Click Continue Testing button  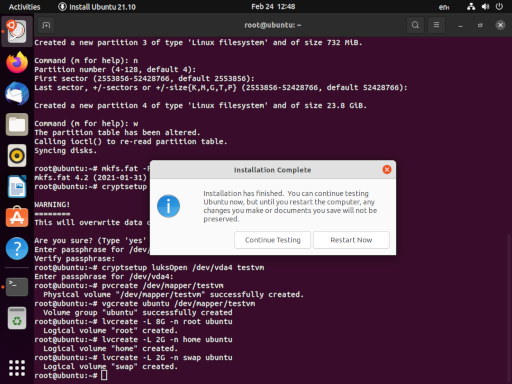tap(272, 240)
